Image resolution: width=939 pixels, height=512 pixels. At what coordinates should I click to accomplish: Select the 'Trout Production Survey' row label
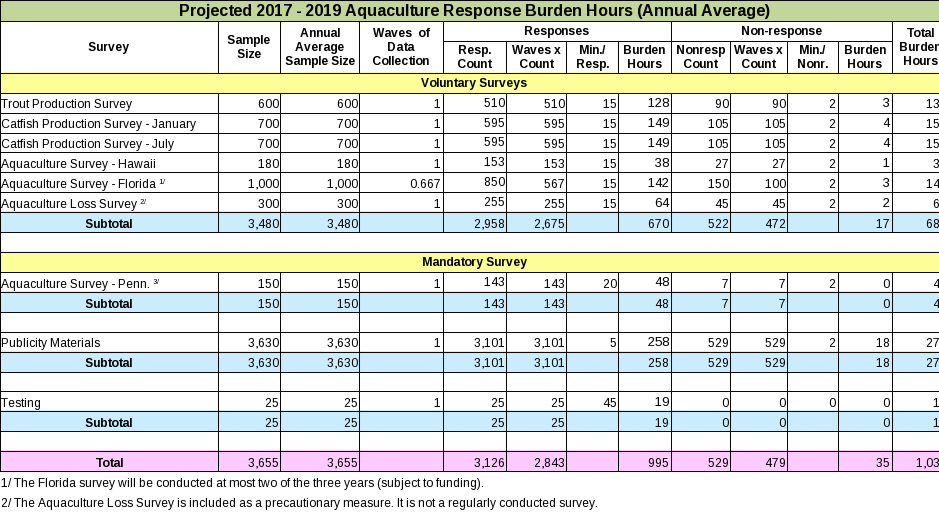(109, 104)
